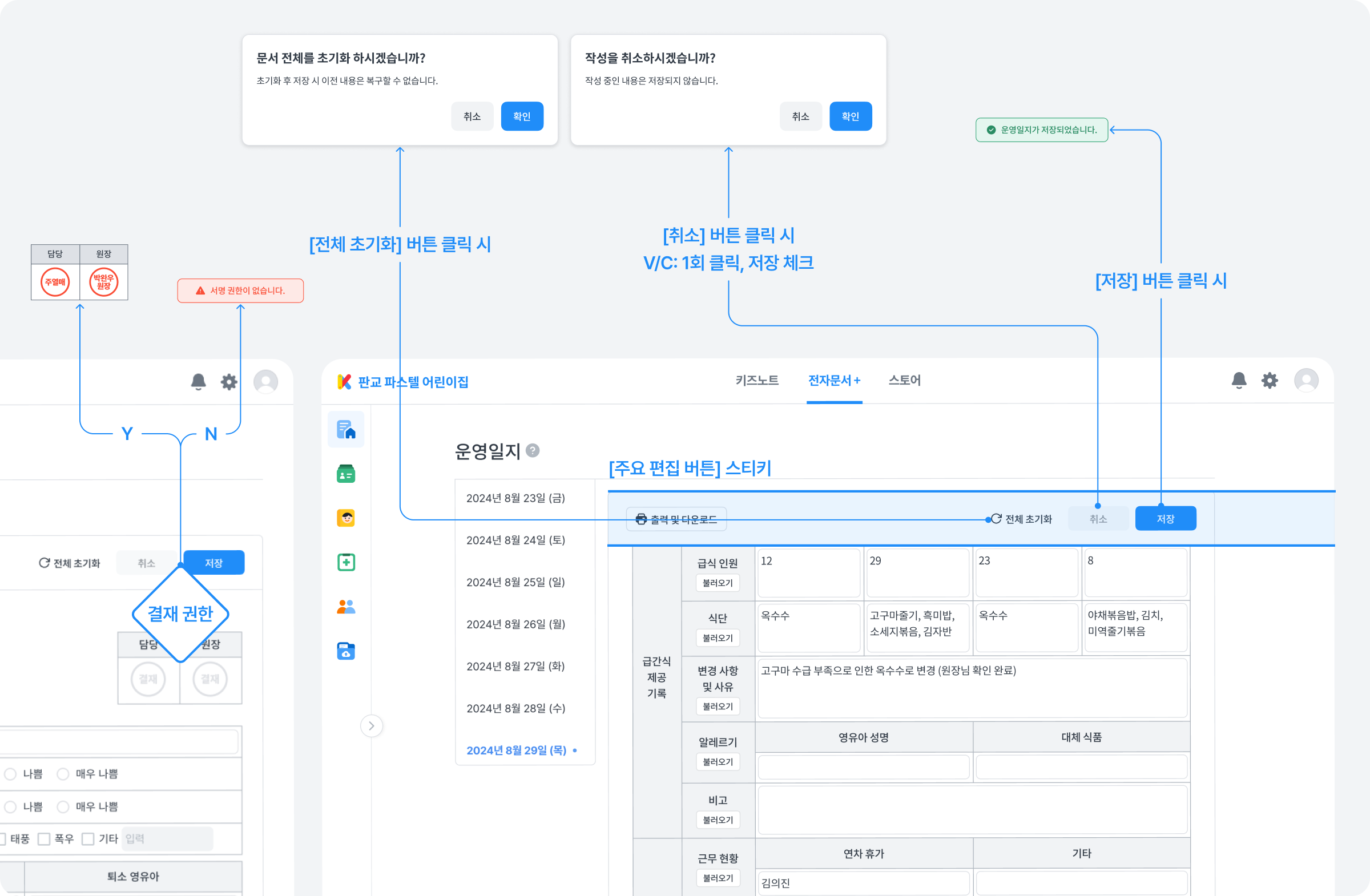Open the document-home icon in the sidebar
This screenshot has width=1370, height=896.
coord(346,429)
